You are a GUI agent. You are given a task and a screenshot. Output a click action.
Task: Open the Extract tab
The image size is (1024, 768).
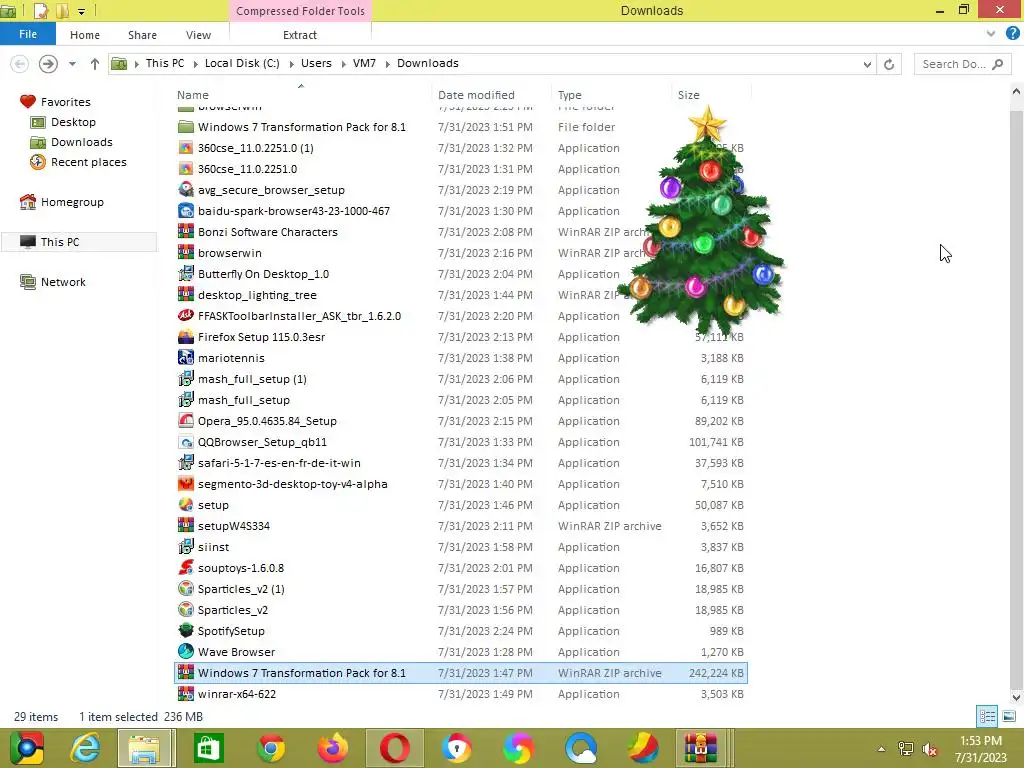pos(300,35)
